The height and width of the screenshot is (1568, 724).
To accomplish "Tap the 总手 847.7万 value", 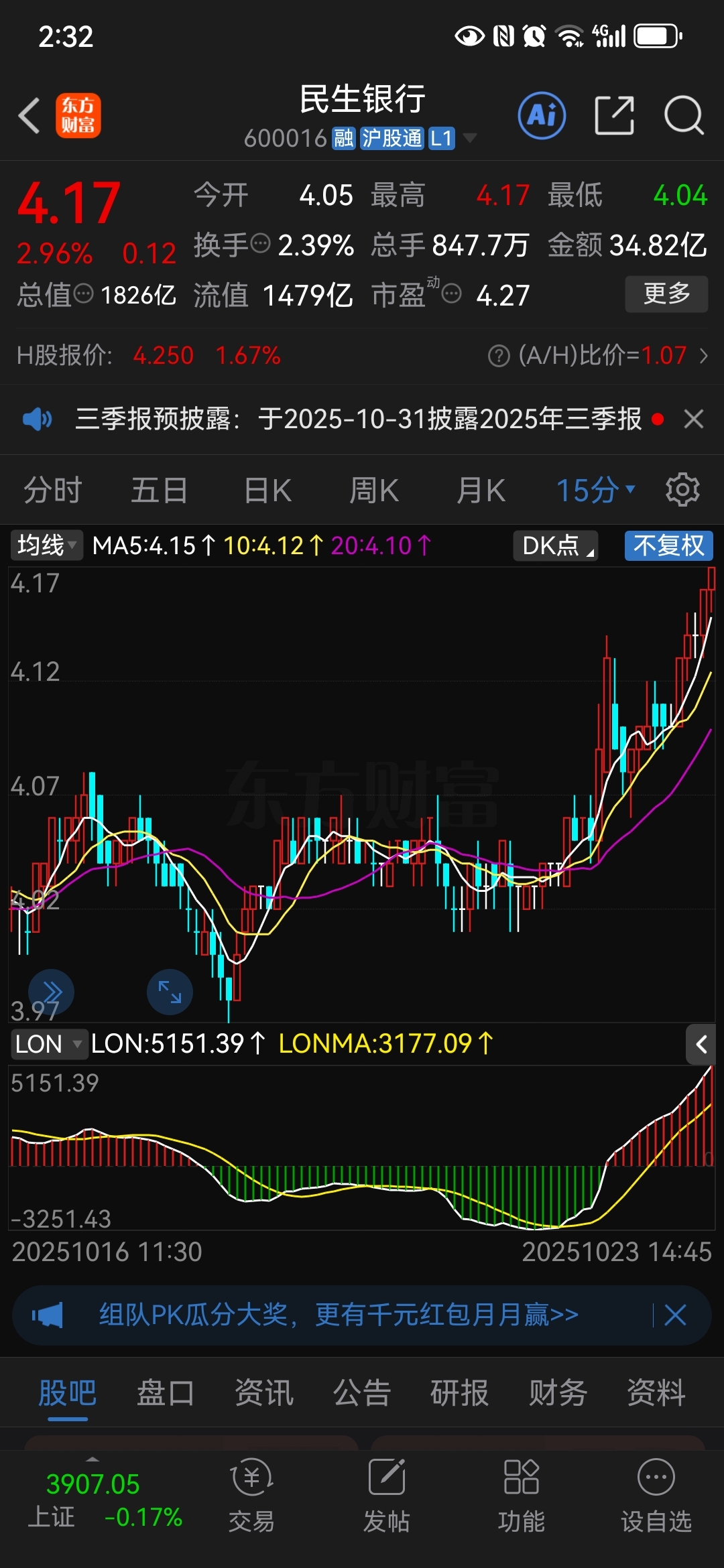I will pyautogui.click(x=481, y=245).
